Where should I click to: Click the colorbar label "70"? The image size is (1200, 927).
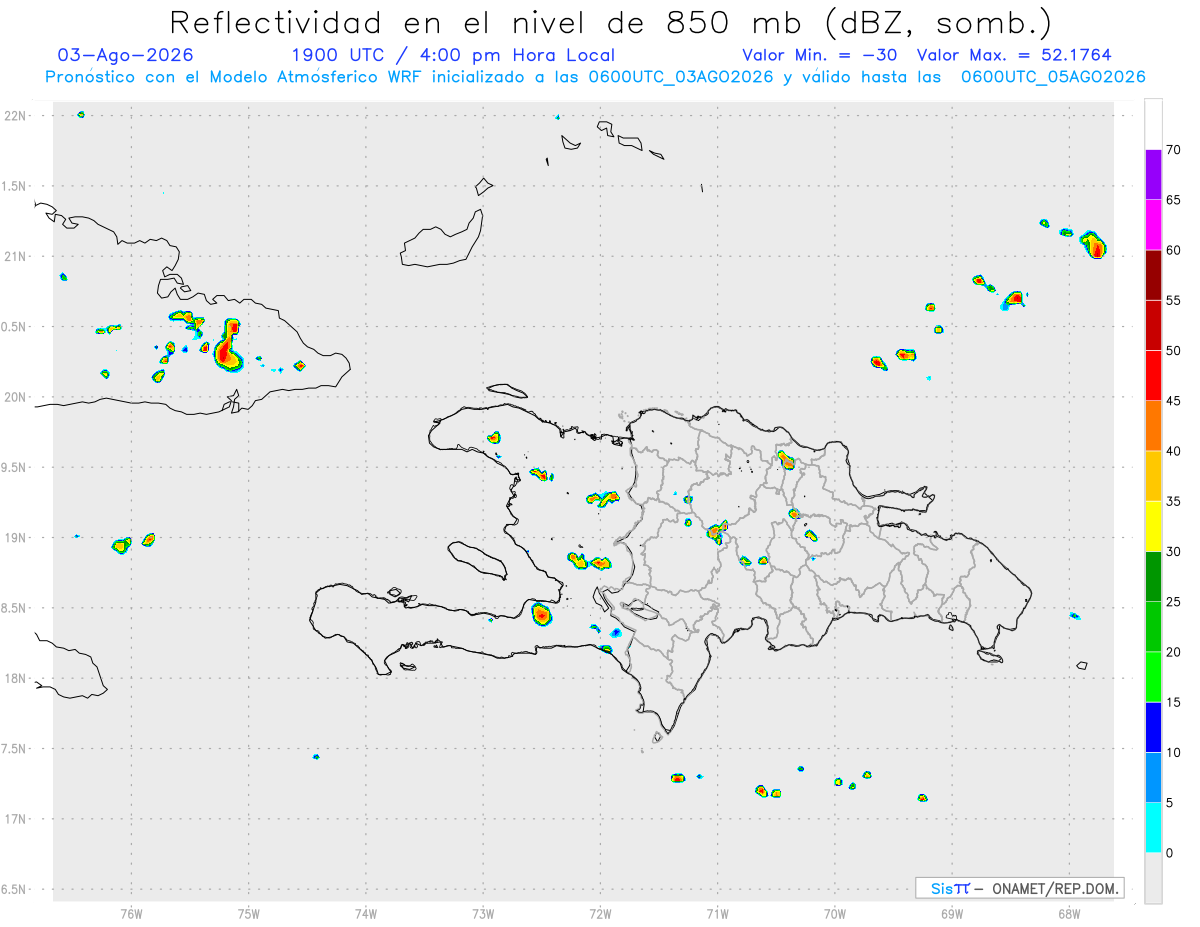coord(1174,150)
